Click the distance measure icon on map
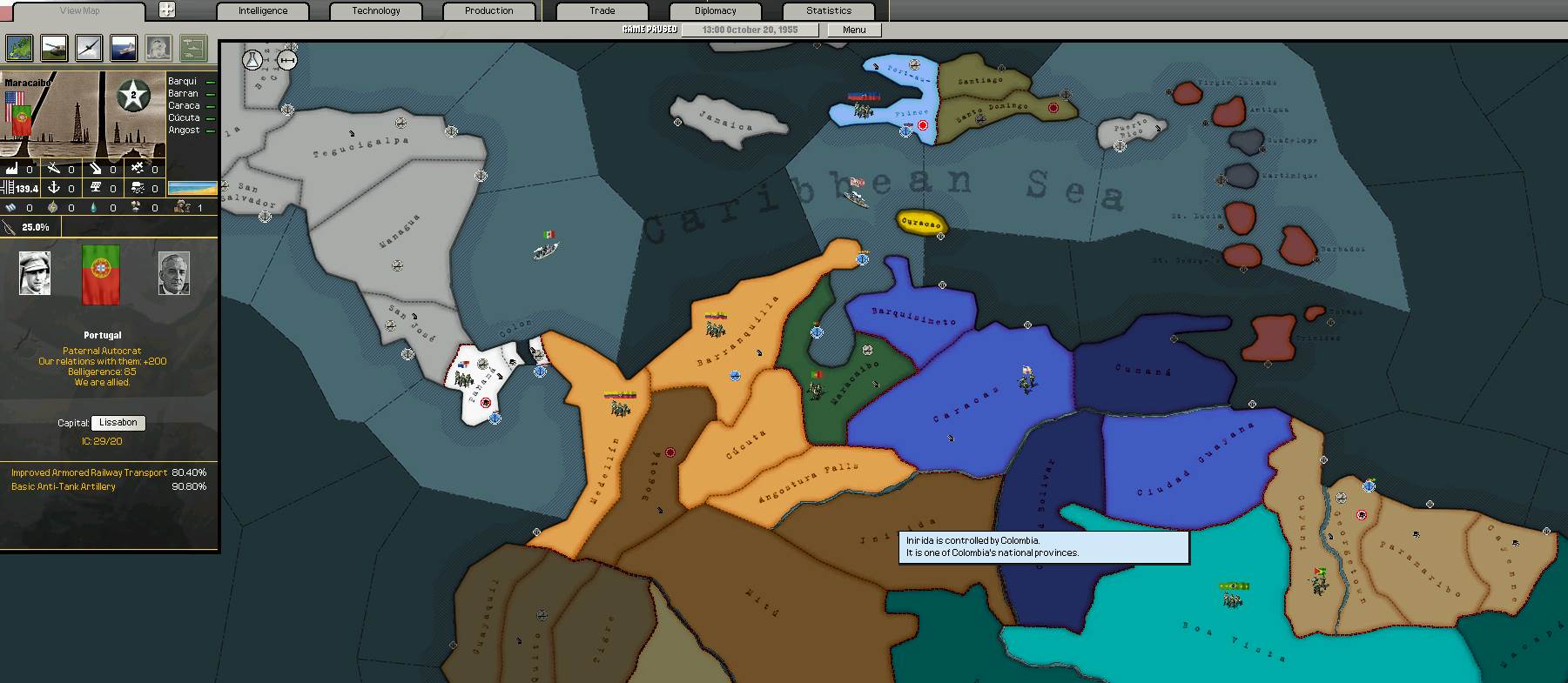The width and height of the screenshot is (1568, 683). pos(286,60)
